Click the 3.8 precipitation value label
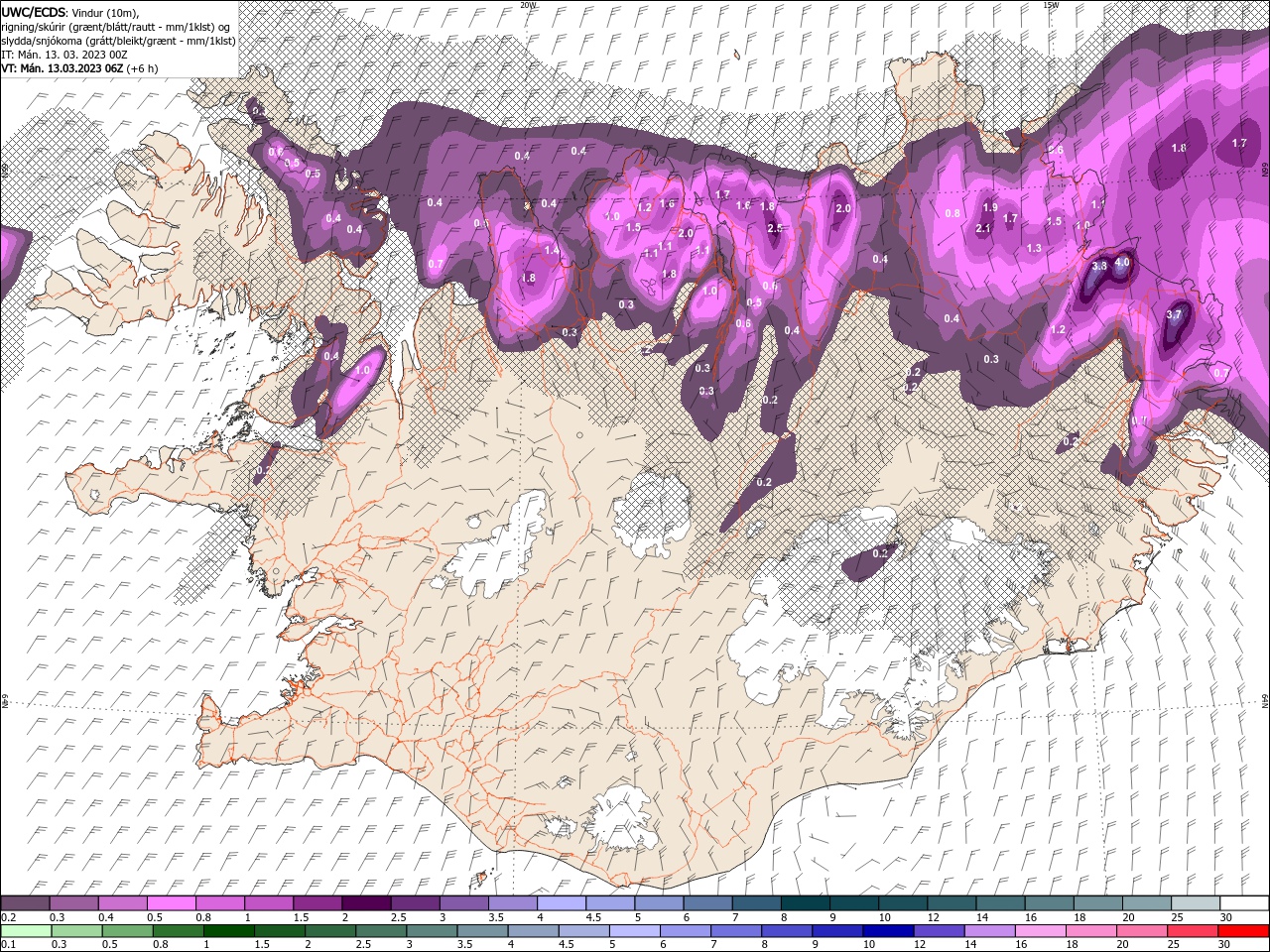Image resolution: width=1270 pixels, height=952 pixels. (x=1099, y=266)
